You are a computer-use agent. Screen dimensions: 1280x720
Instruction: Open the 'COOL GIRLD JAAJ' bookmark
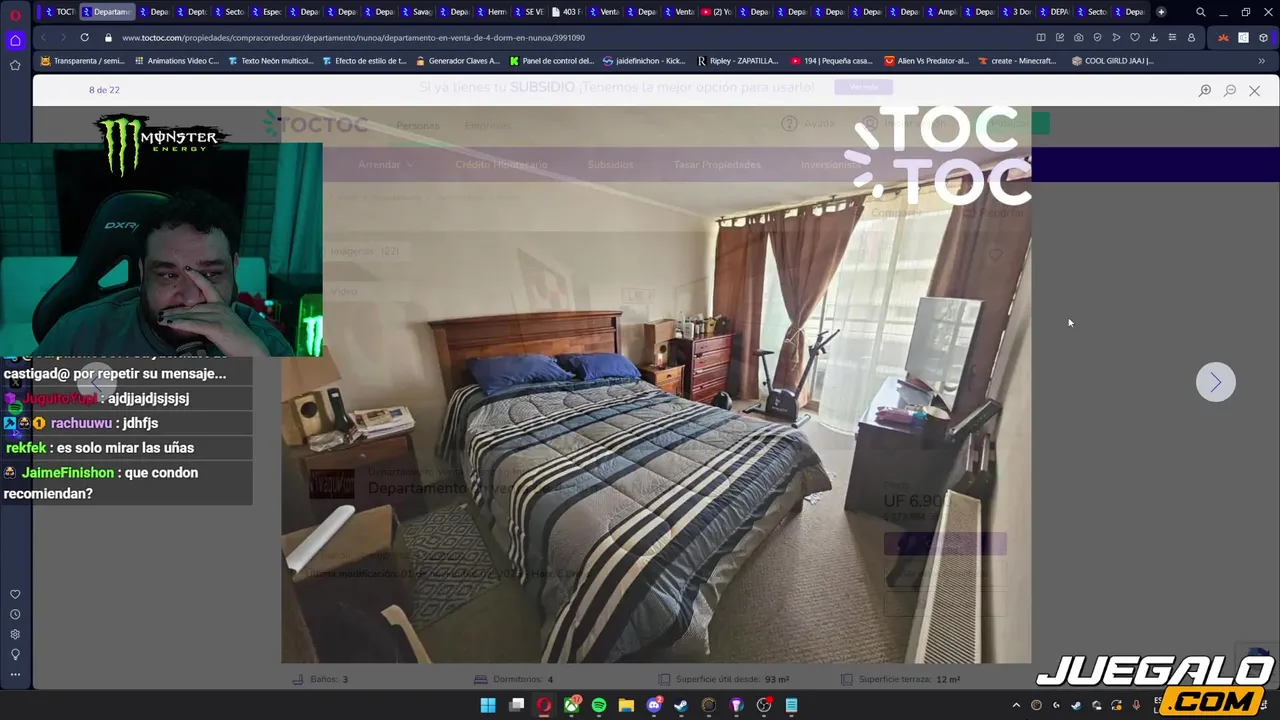tap(1112, 61)
